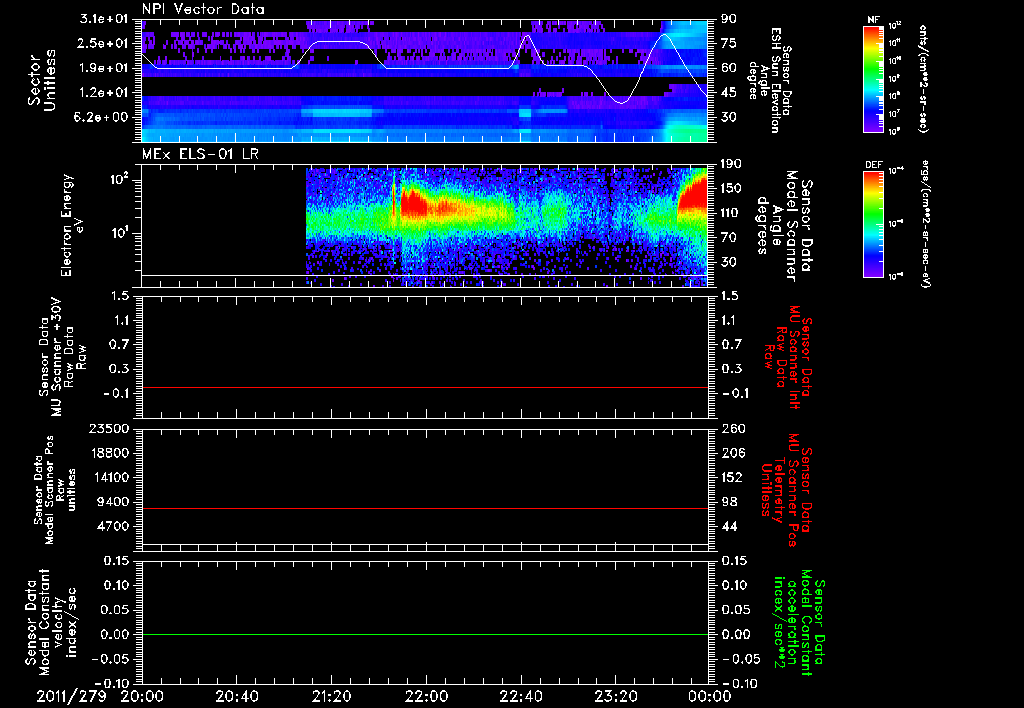The width and height of the screenshot is (1024, 708).
Task: Click the red electron burst in ELS spectrogram
Action: point(415,201)
